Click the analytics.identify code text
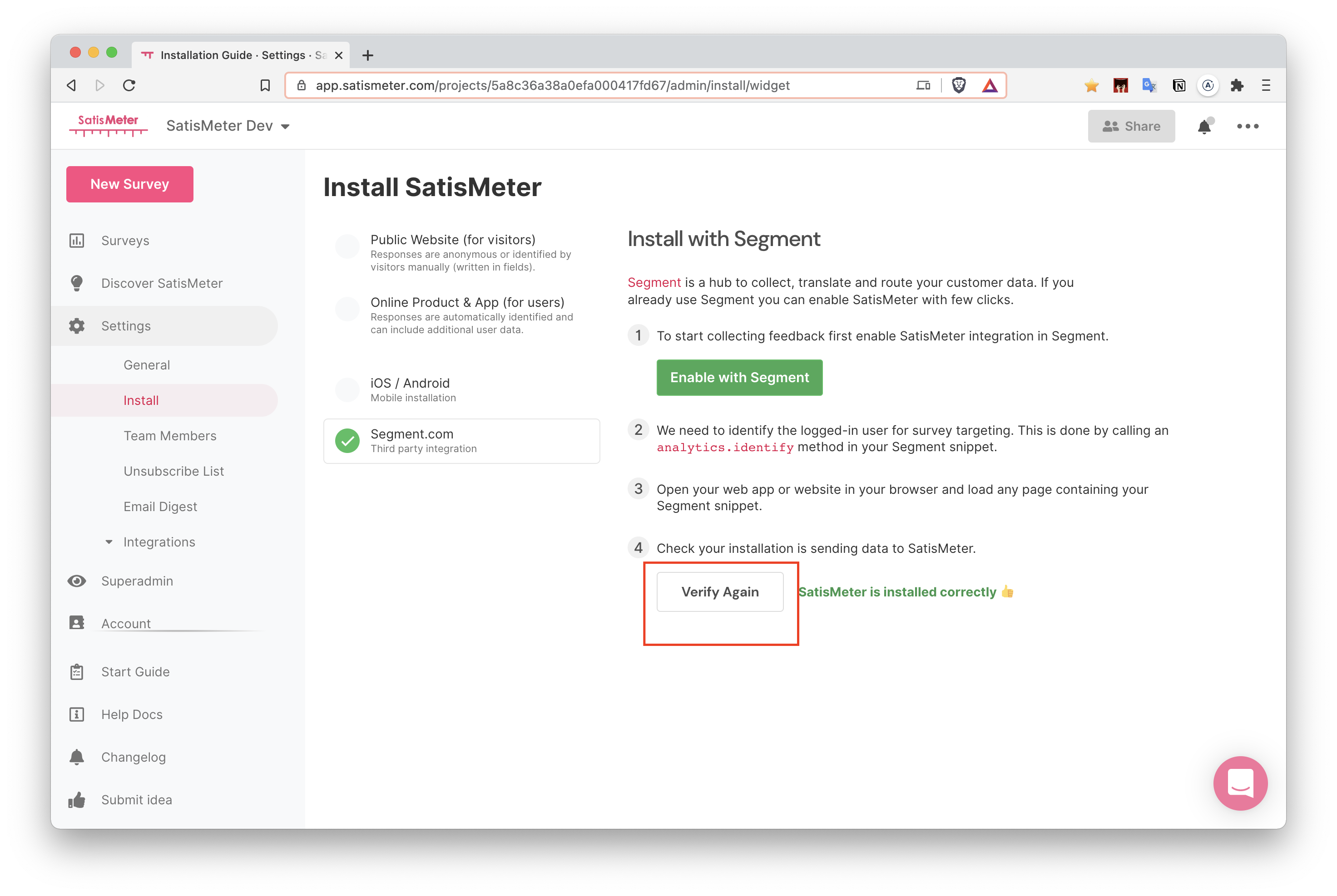This screenshot has height=896, width=1337. pos(724,447)
